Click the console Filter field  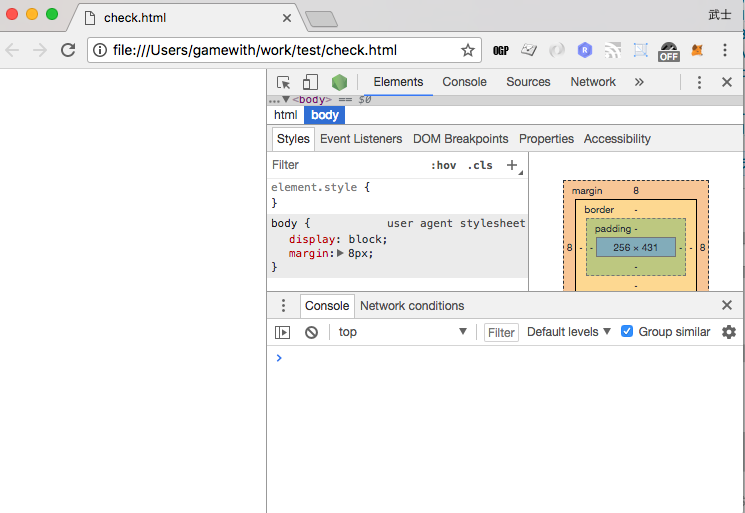tap(501, 332)
